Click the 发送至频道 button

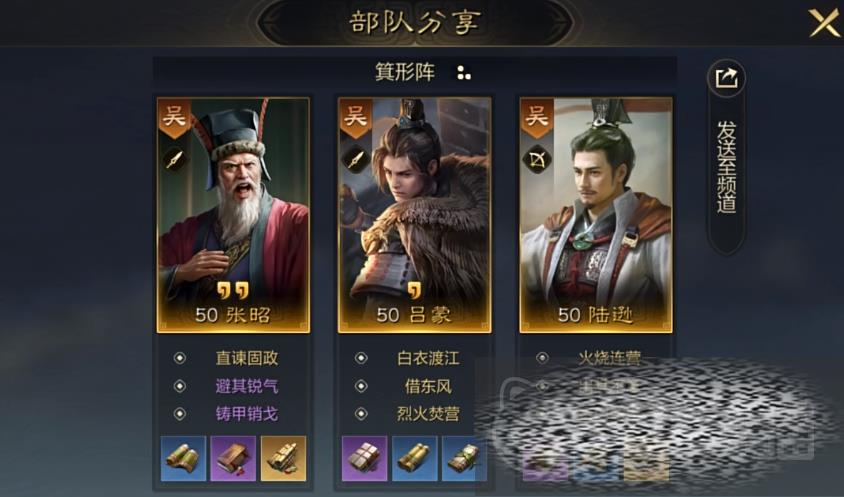click(727, 157)
